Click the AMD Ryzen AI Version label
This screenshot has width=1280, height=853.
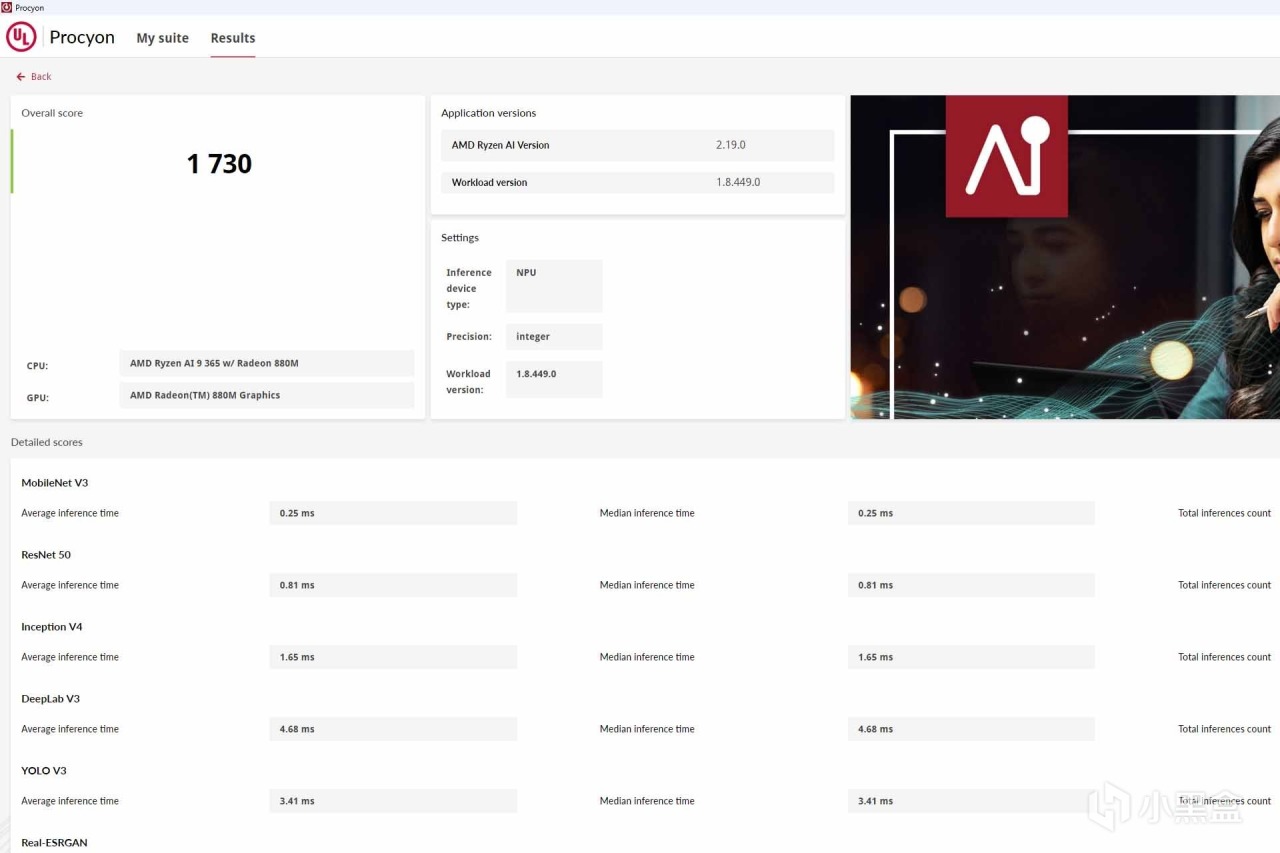(500, 145)
